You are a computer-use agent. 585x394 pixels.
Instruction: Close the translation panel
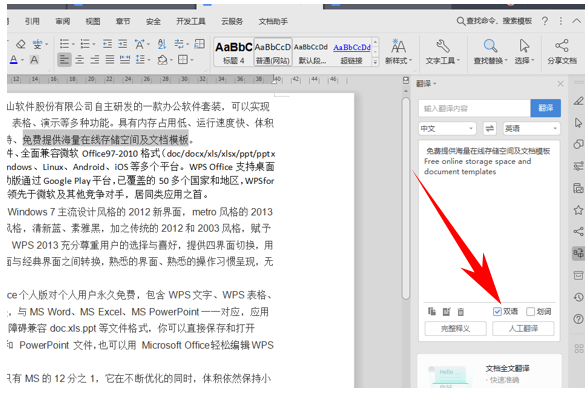coord(560,84)
